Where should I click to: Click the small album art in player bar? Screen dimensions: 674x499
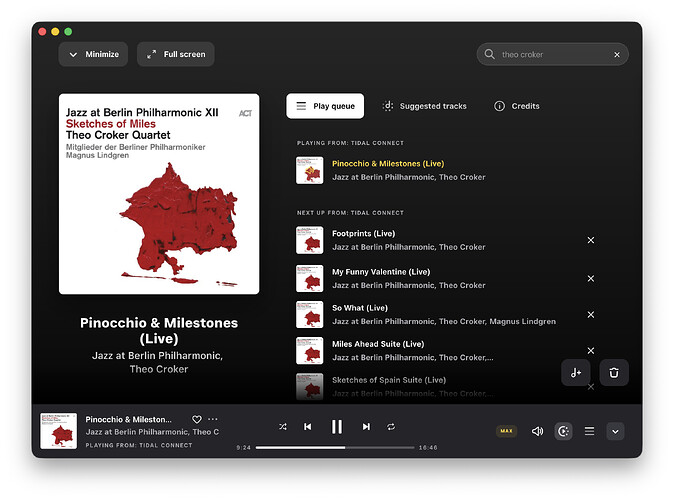click(58, 431)
